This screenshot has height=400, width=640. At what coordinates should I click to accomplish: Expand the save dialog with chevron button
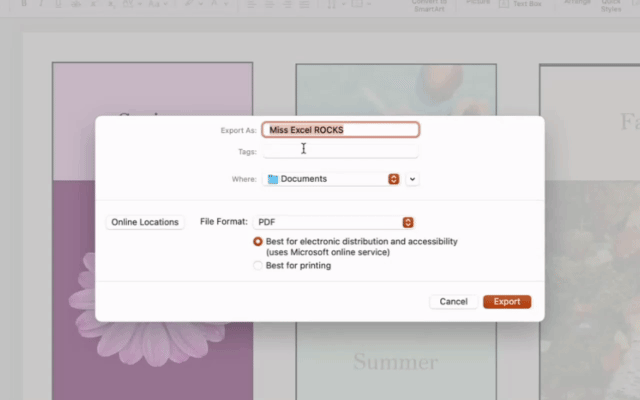coord(412,179)
